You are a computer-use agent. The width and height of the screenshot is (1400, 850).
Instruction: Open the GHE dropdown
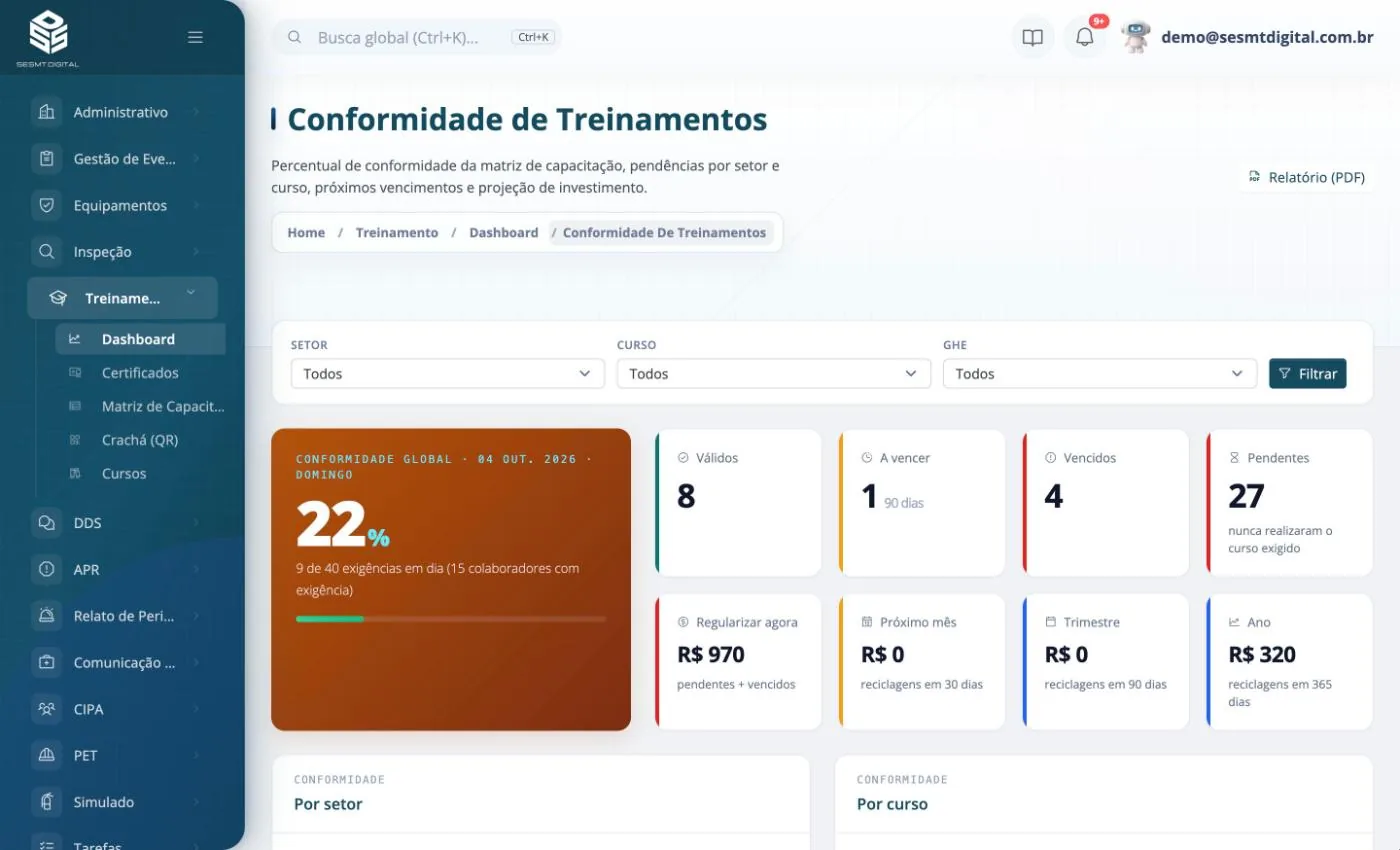point(1100,373)
